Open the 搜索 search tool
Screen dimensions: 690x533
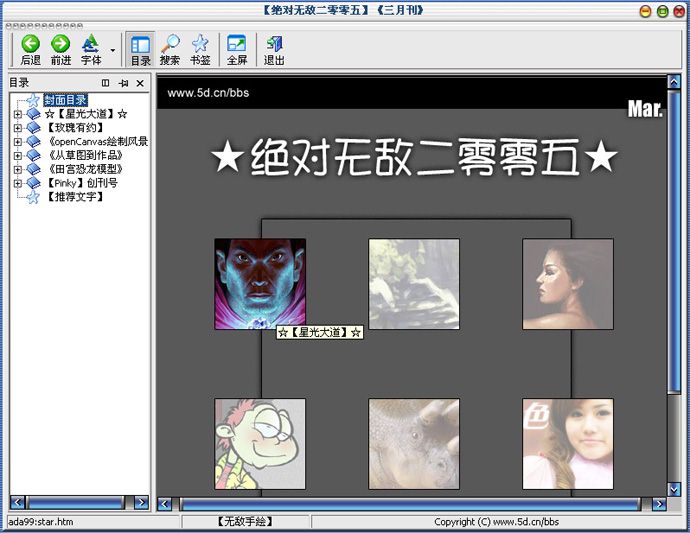click(x=170, y=50)
